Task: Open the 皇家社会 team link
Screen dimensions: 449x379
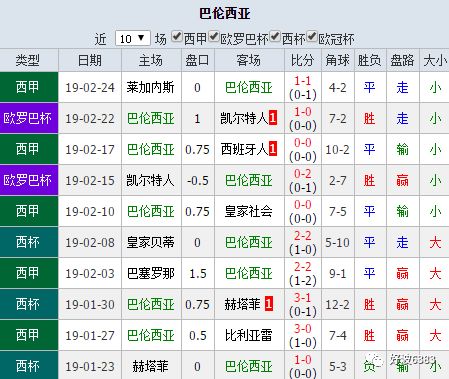Action: 249,211
